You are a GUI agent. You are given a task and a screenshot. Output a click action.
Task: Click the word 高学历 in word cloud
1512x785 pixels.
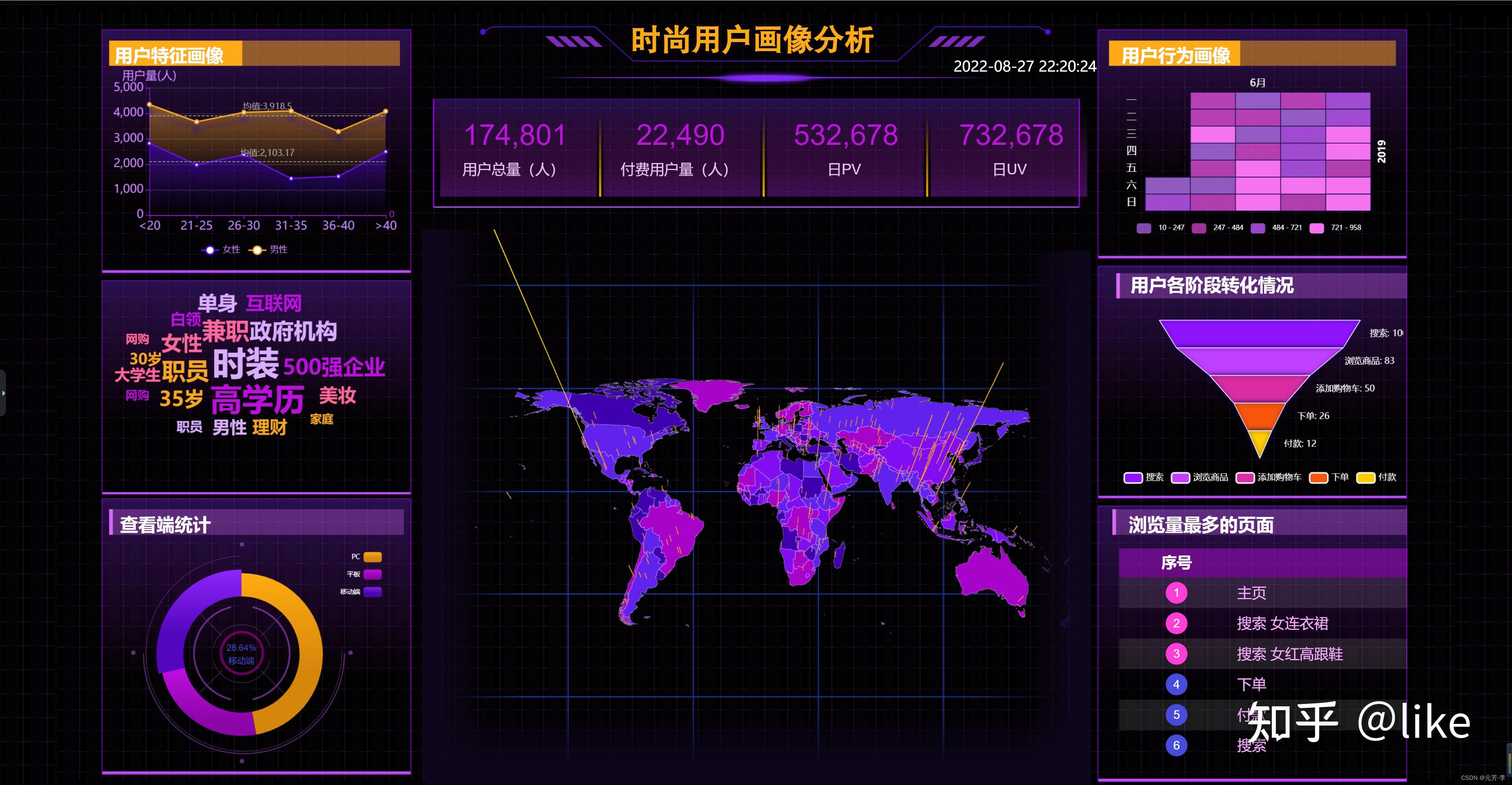click(x=257, y=400)
